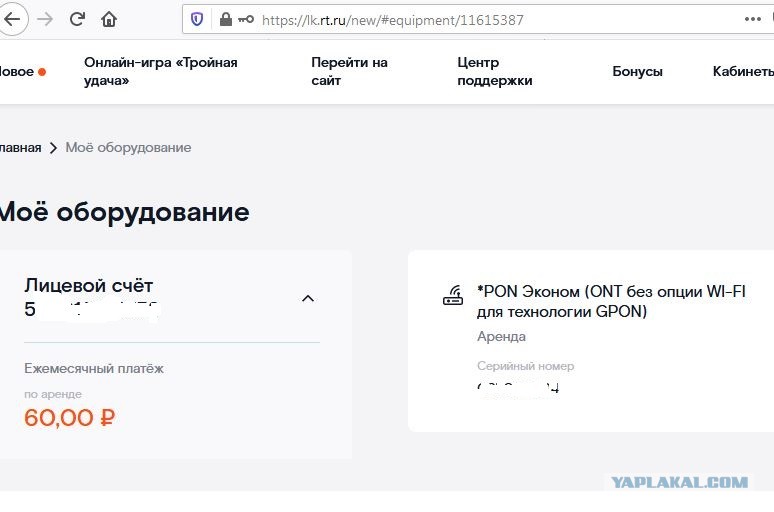The image size is (774, 512).
Task: Click the Лицевой счёт heading
Action: tap(88, 285)
